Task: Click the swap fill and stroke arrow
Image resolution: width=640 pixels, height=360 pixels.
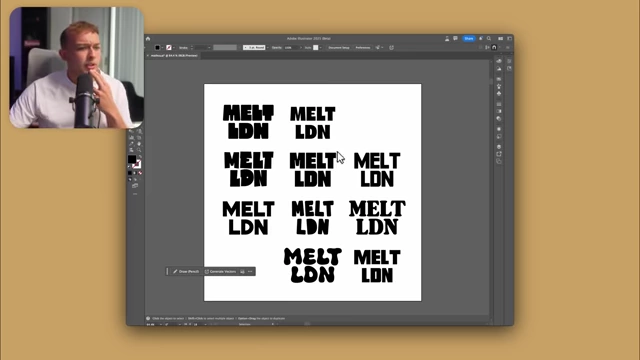Action: tap(140, 157)
